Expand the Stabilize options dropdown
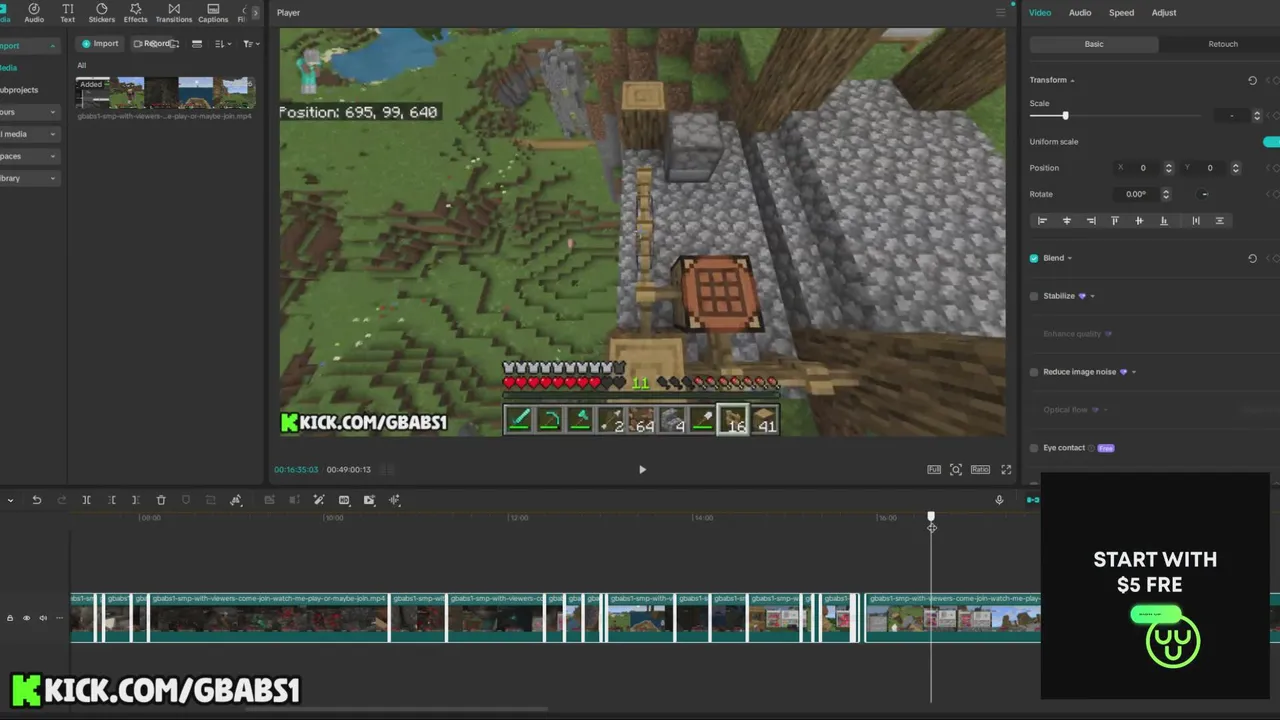1280x720 pixels. point(1092,296)
